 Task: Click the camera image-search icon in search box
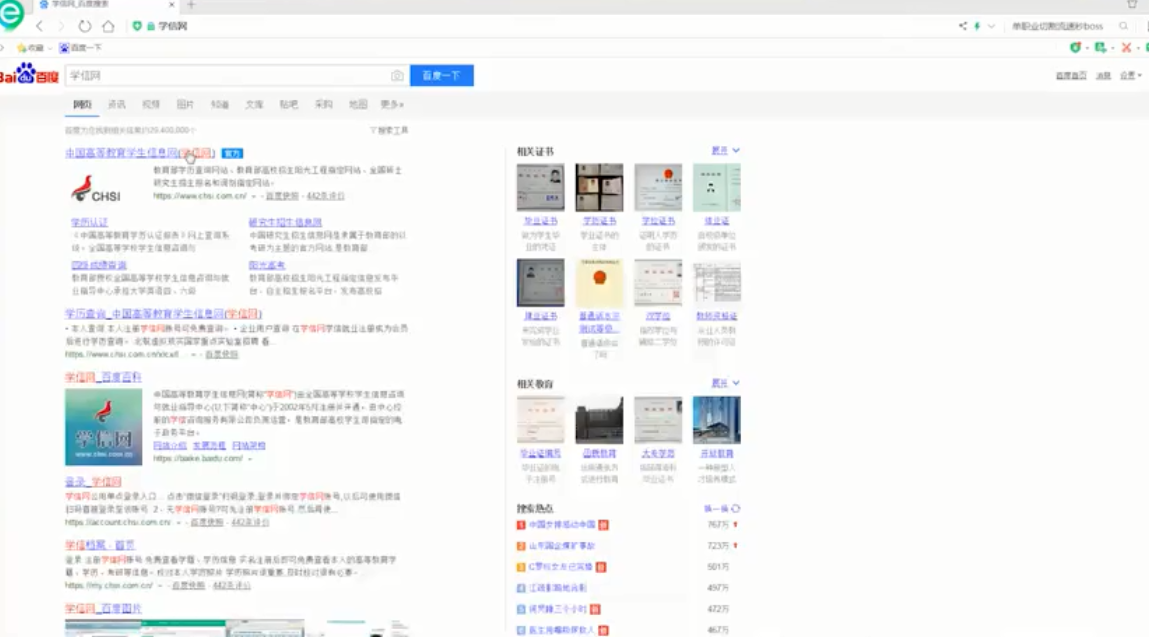[397, 76]
